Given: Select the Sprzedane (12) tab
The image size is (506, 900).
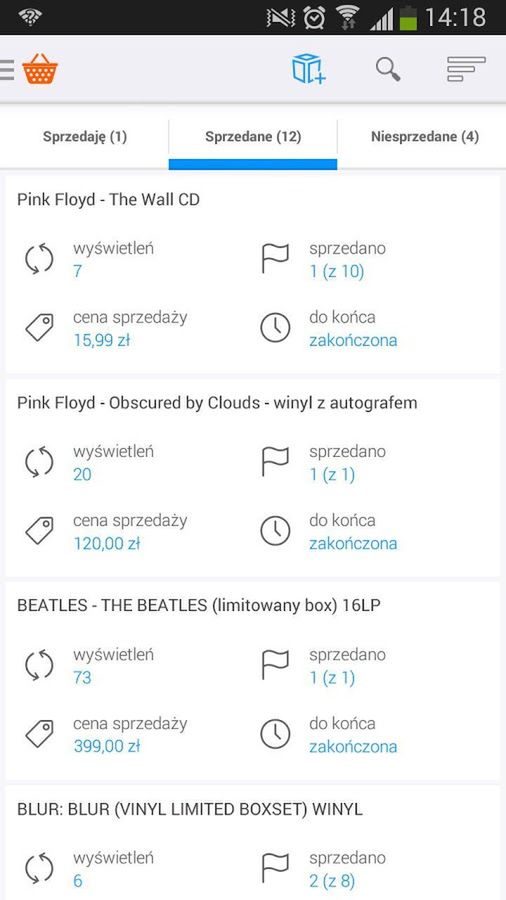Looking at the screenshot, I should click(x=253, y=137).
